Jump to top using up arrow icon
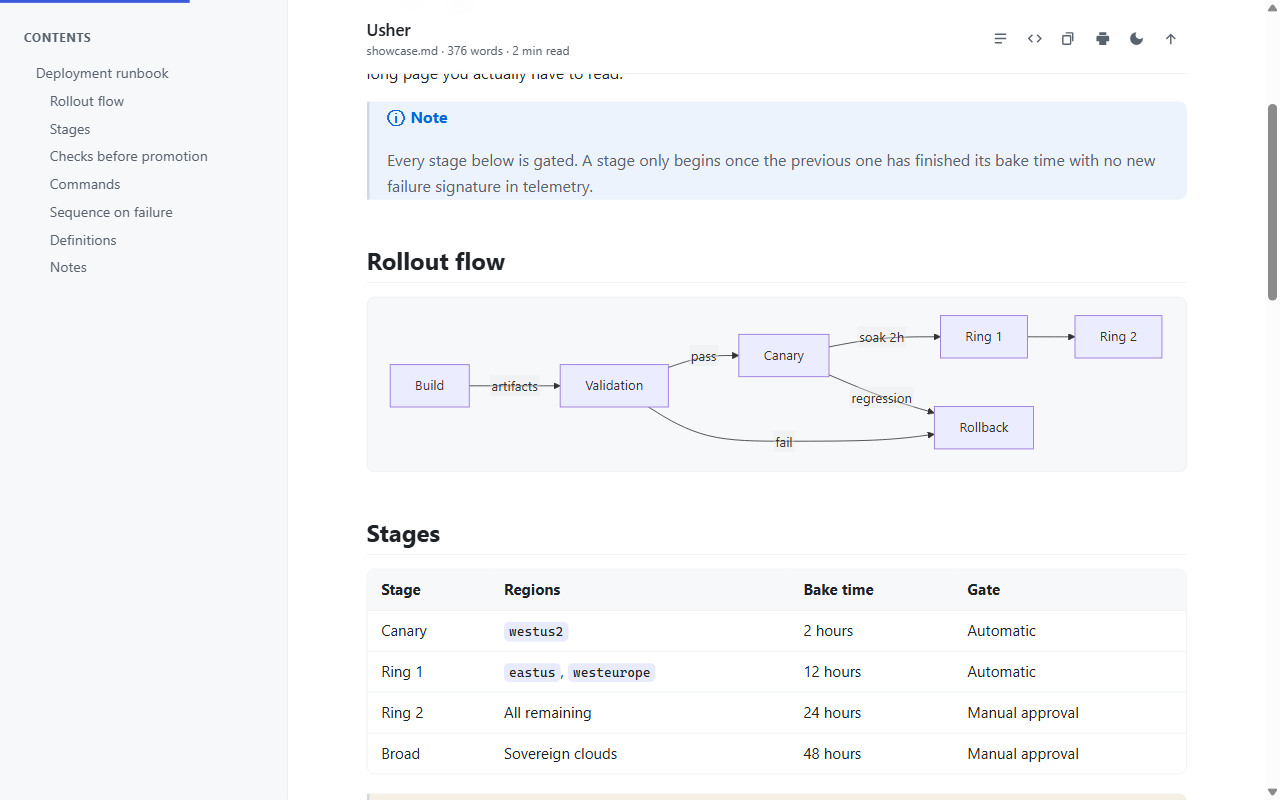Screen dimensions: 1280x800 1170,39
